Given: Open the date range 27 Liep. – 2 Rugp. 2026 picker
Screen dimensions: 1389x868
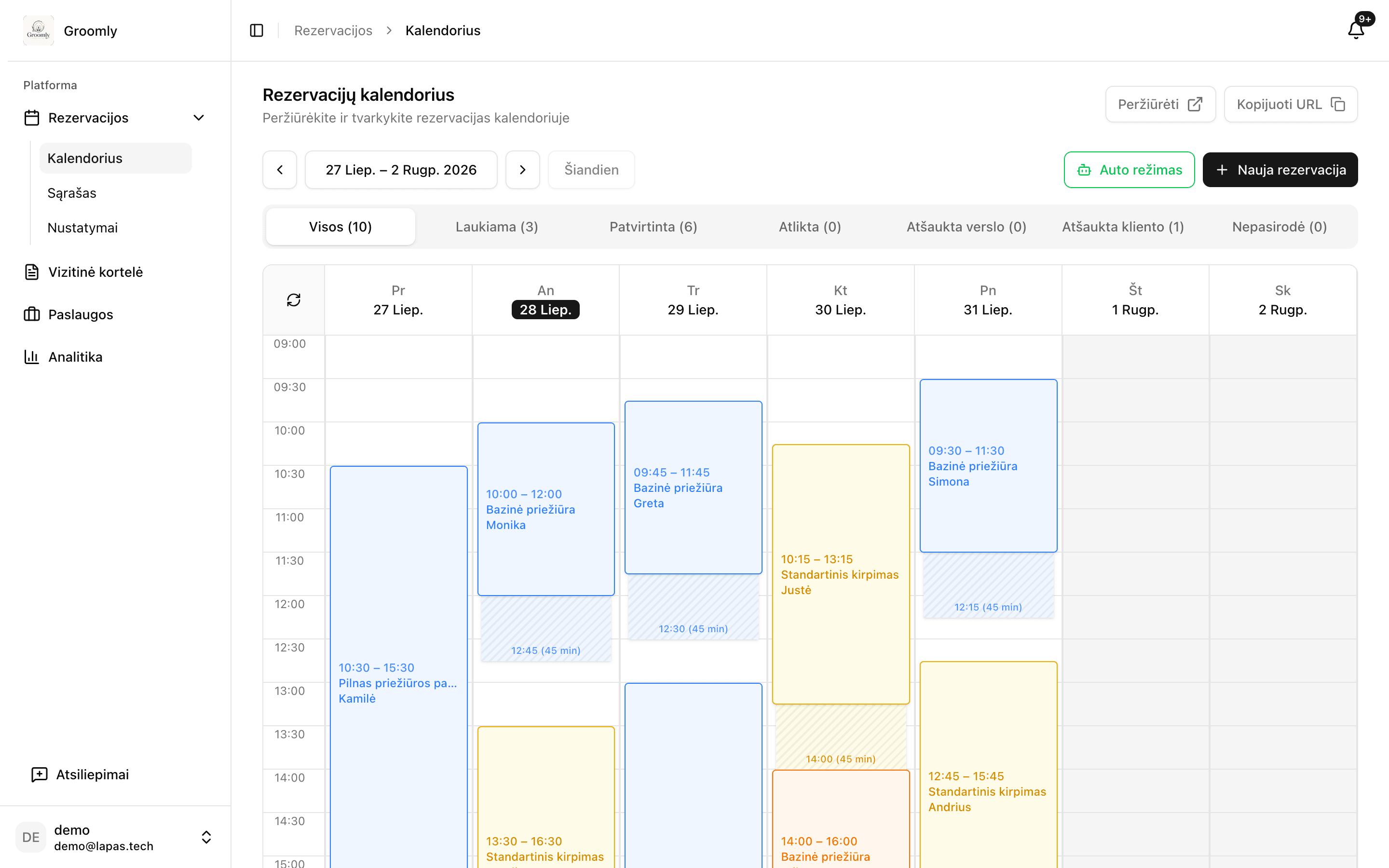Looking at the screenshot, I should 401,170.
